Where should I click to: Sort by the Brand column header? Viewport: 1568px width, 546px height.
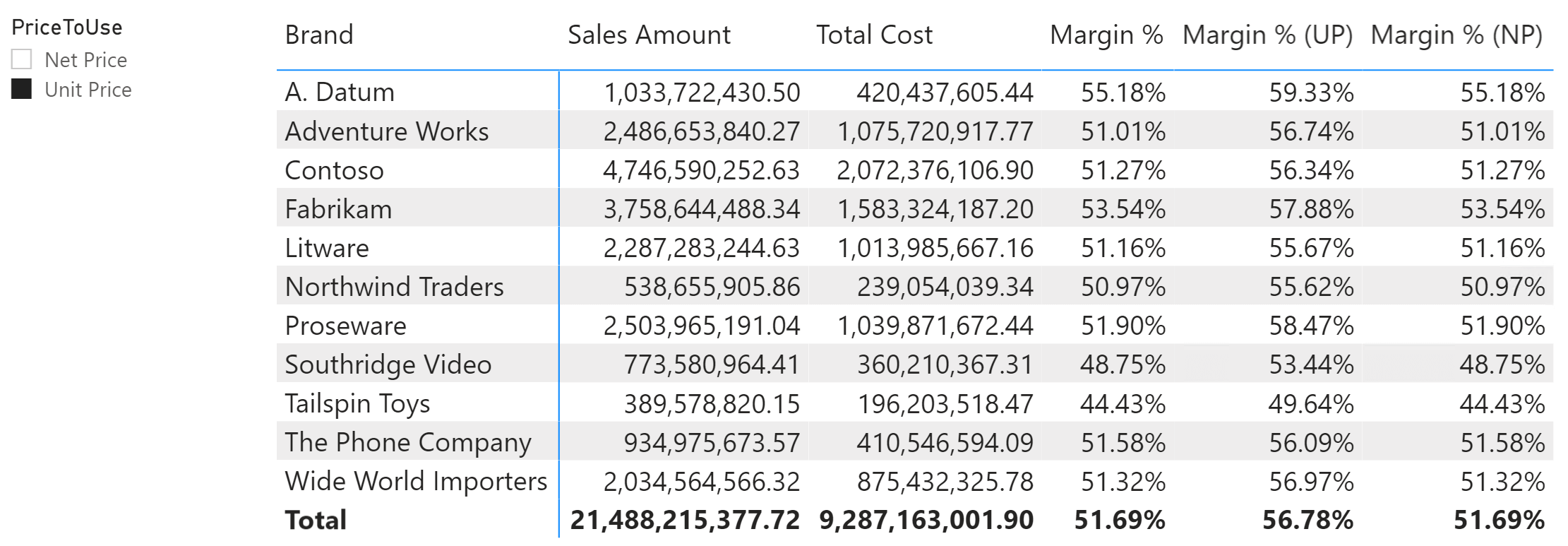319,35
